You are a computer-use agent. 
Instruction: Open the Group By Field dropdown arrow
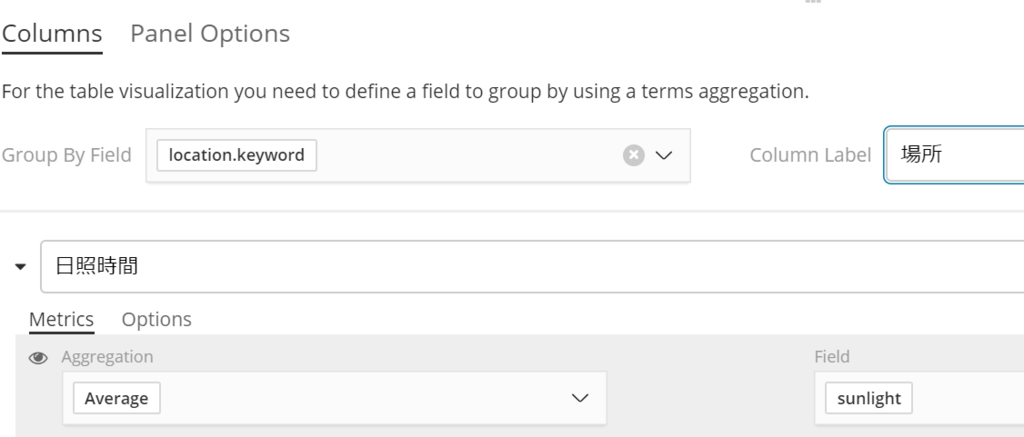click(664, 155)
